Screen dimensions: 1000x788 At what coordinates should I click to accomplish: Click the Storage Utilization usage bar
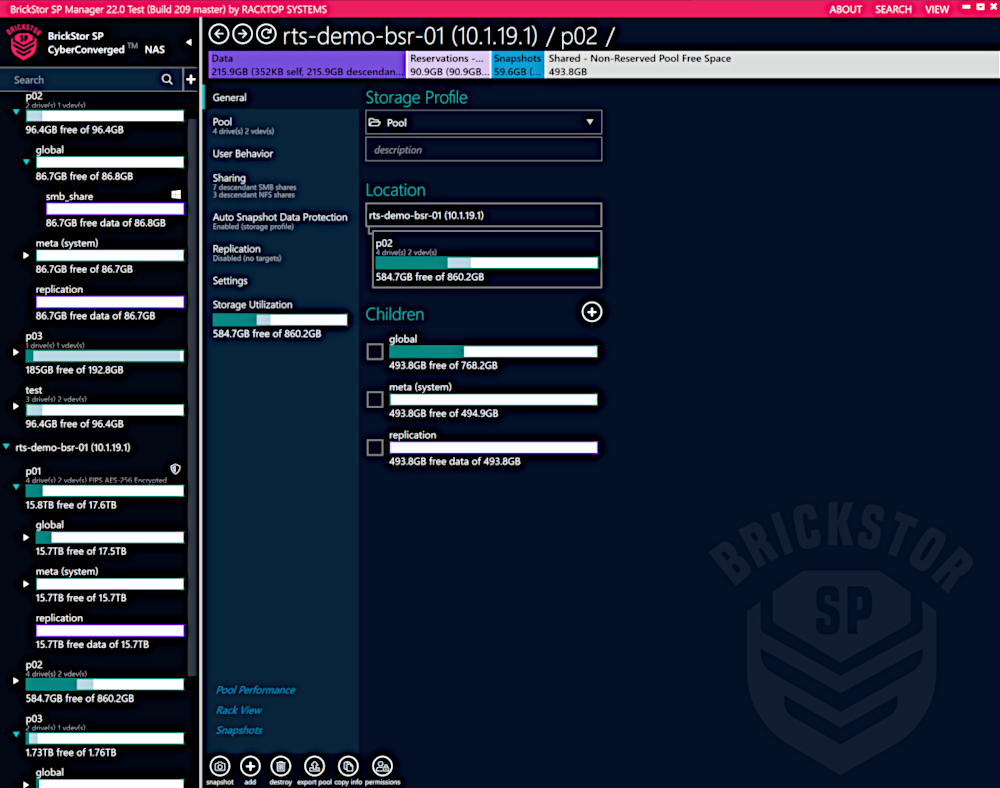tap(280, 317)
